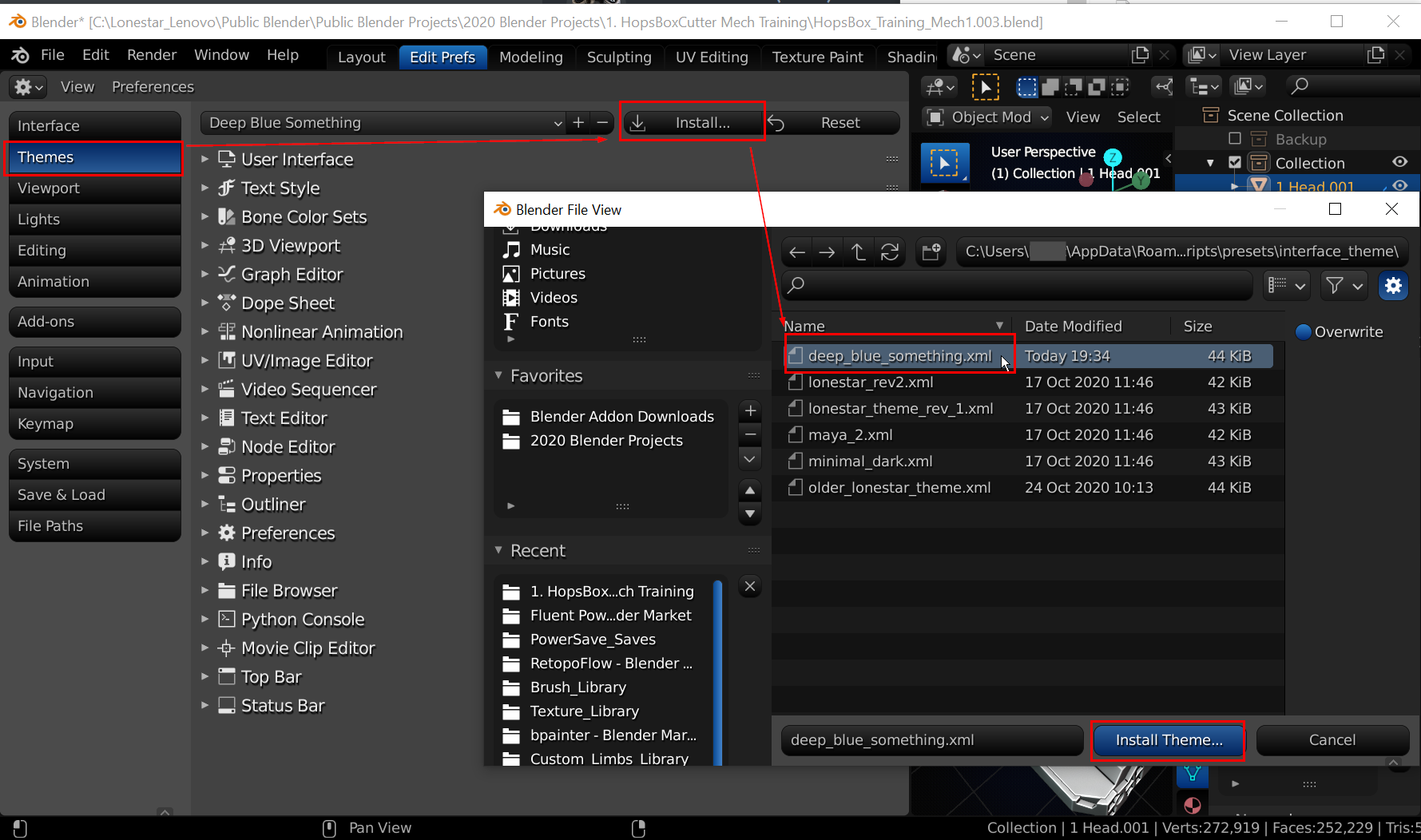Click the file name input field
Image resolution: width=1421 pixels, height=840 pixels.
931,740
